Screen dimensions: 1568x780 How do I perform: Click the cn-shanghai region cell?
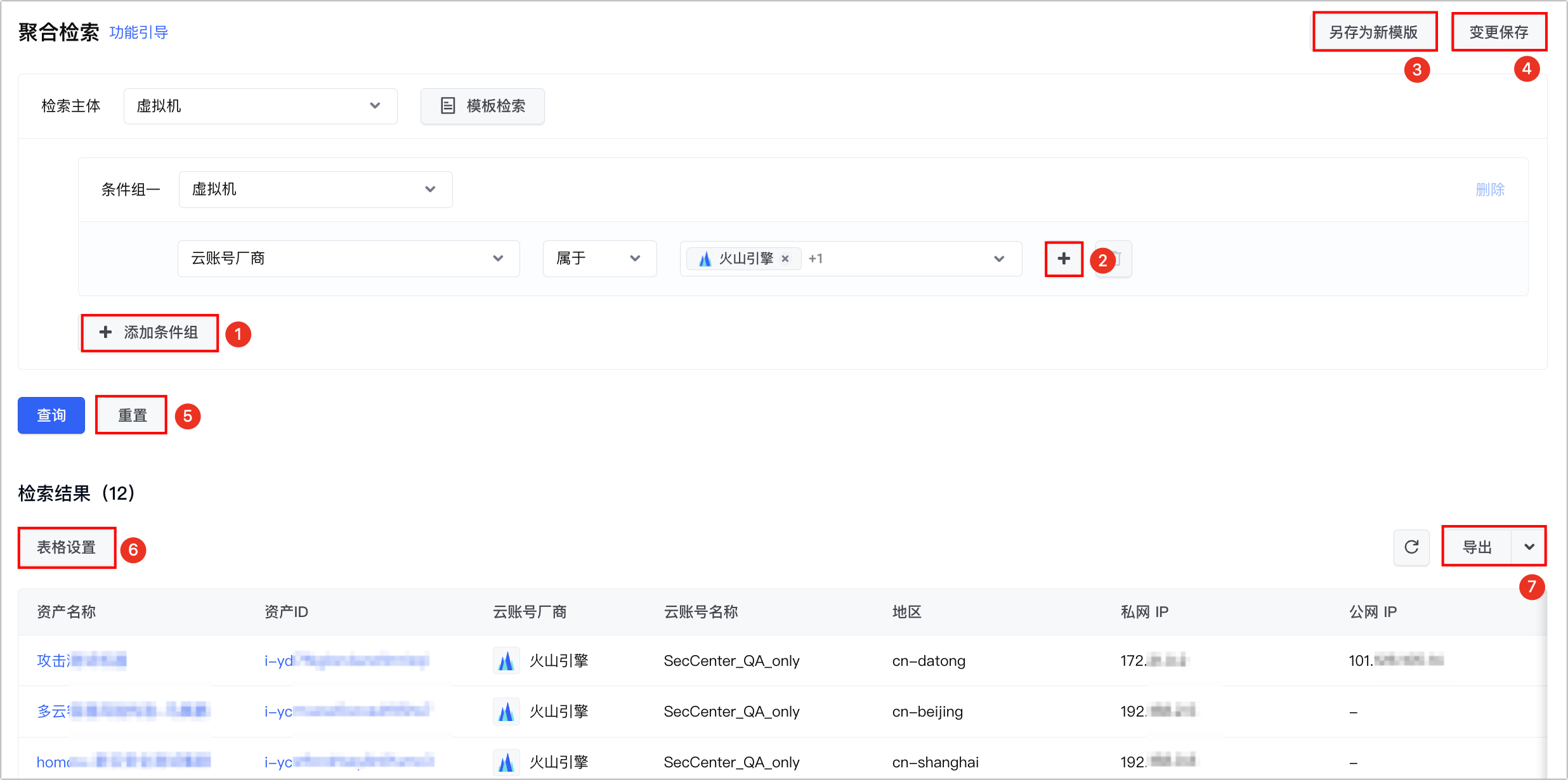(936, 762)
